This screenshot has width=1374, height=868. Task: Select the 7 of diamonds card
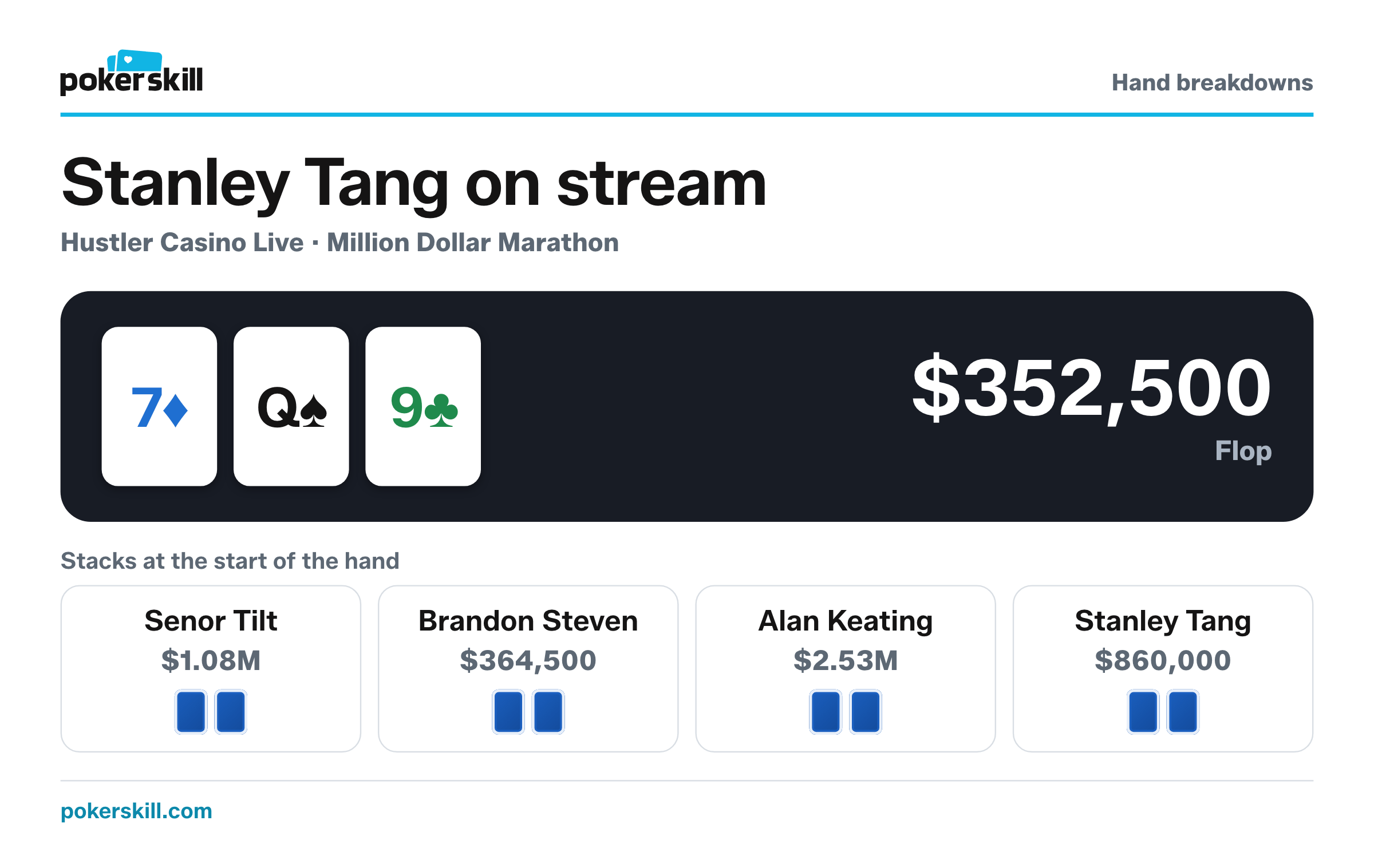[159, 406]
